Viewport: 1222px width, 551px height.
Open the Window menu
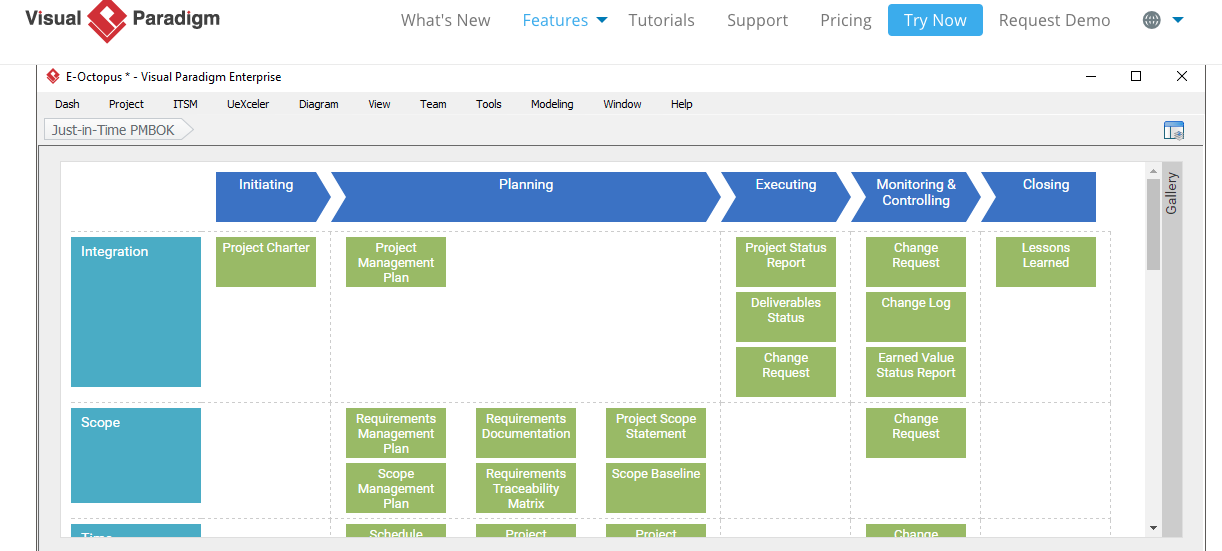click(622, 104)
